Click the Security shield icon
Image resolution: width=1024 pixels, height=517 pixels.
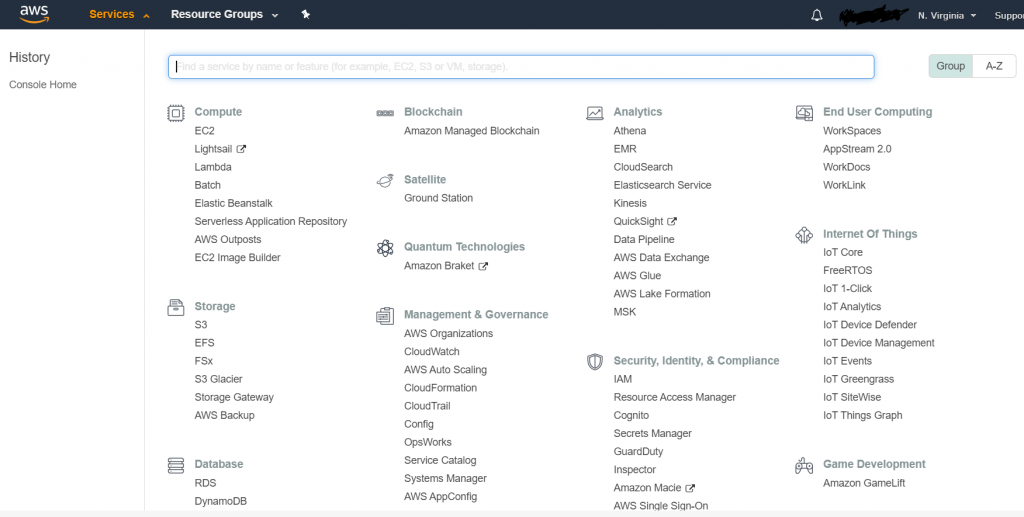[595, 361]
